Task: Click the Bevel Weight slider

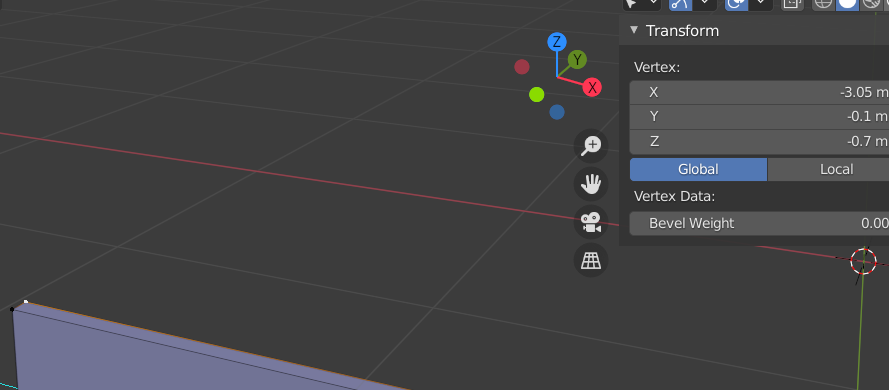Action: tap(759, 223)
